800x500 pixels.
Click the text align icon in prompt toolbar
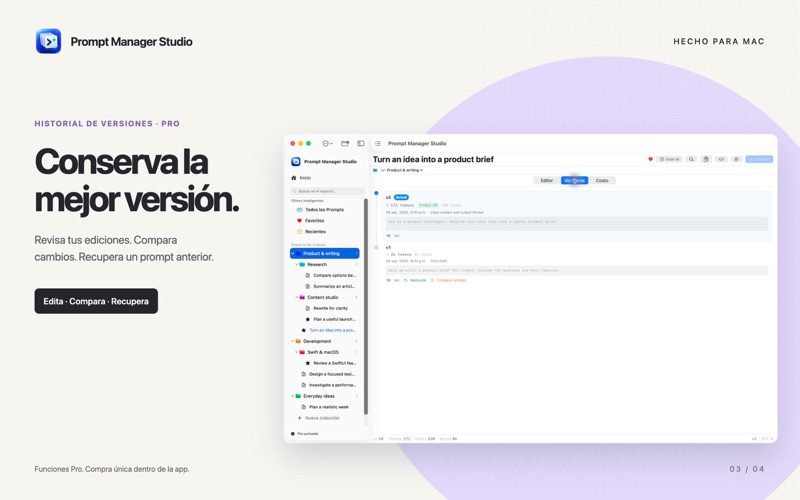pos(736,159)
